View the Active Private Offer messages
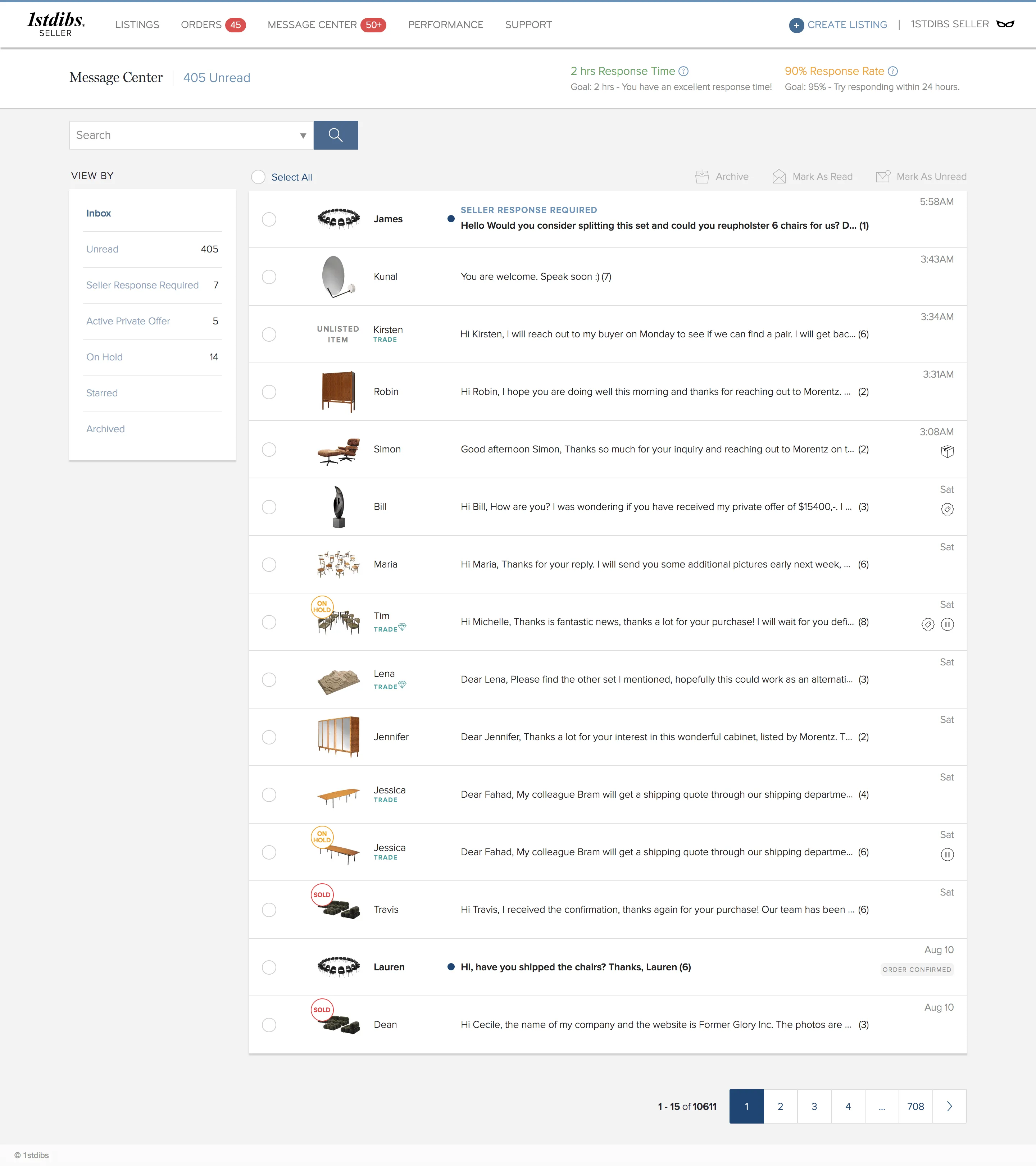The width and height of the screenshot is (1036, 1166). pyautogui.click(x=152, y=321)
